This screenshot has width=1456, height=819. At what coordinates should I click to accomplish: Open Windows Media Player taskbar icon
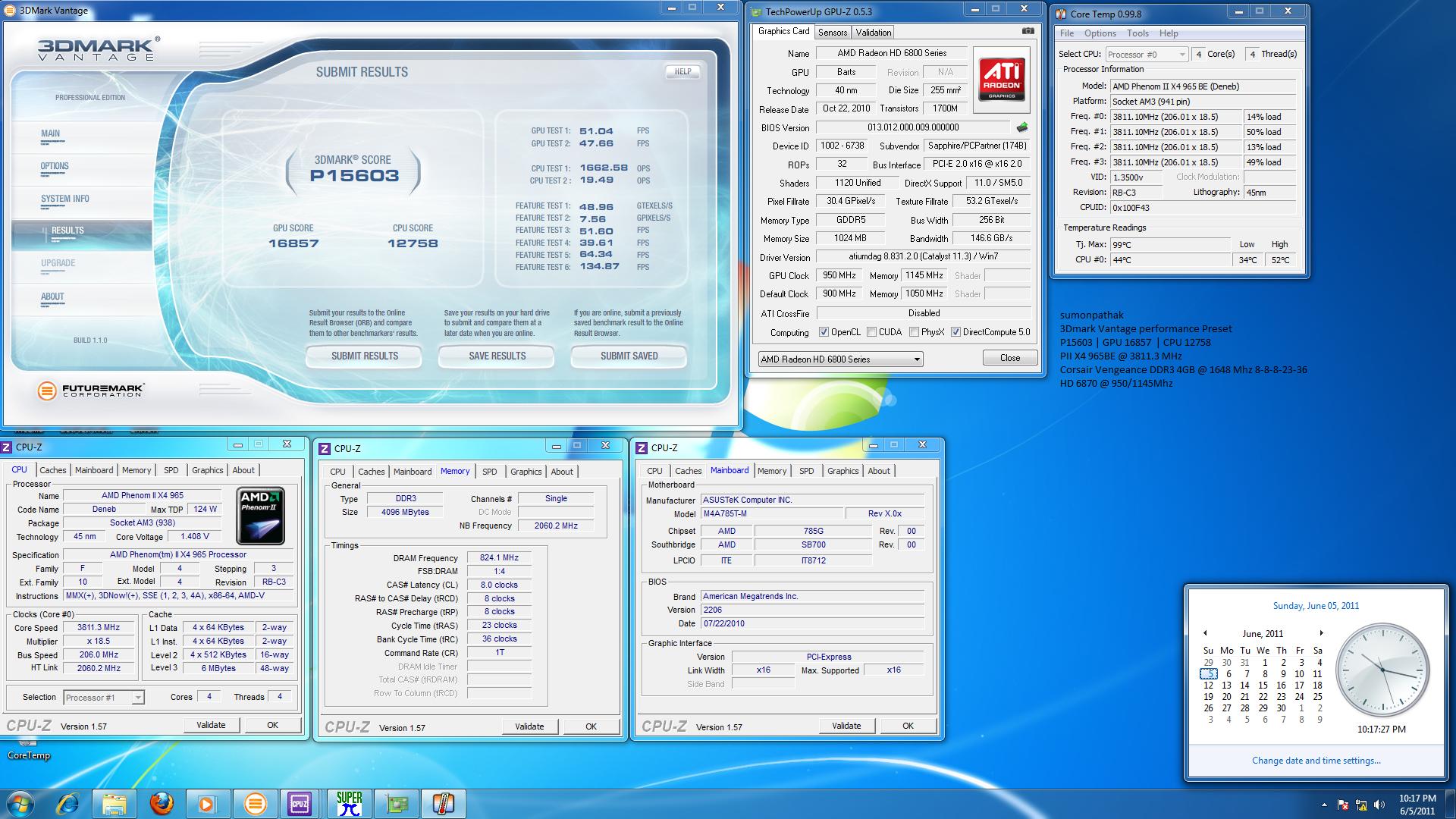[x=208, y=803]
